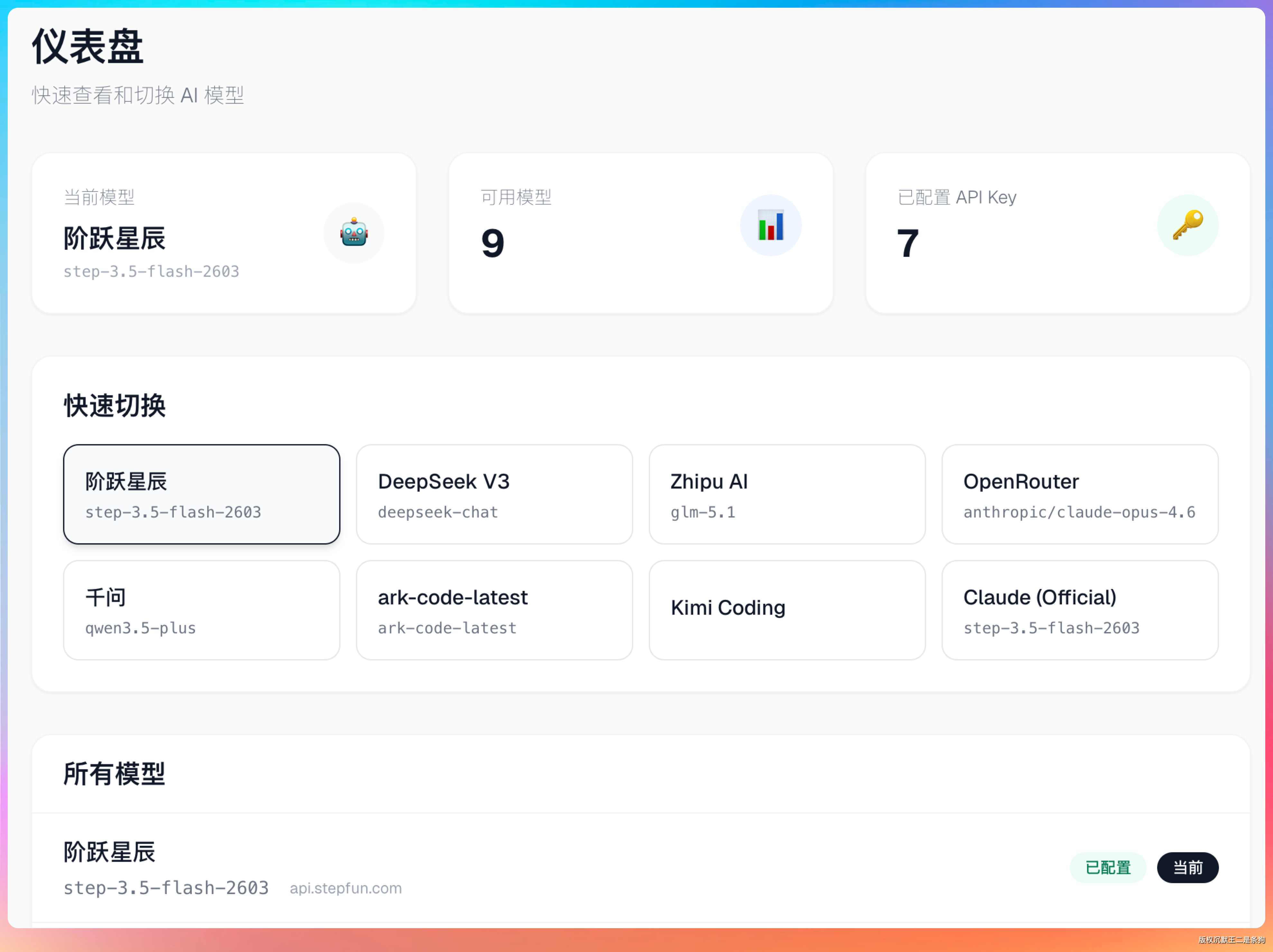
Task: Switch to the DeepSeek V3 model
Action: point(494,494)
